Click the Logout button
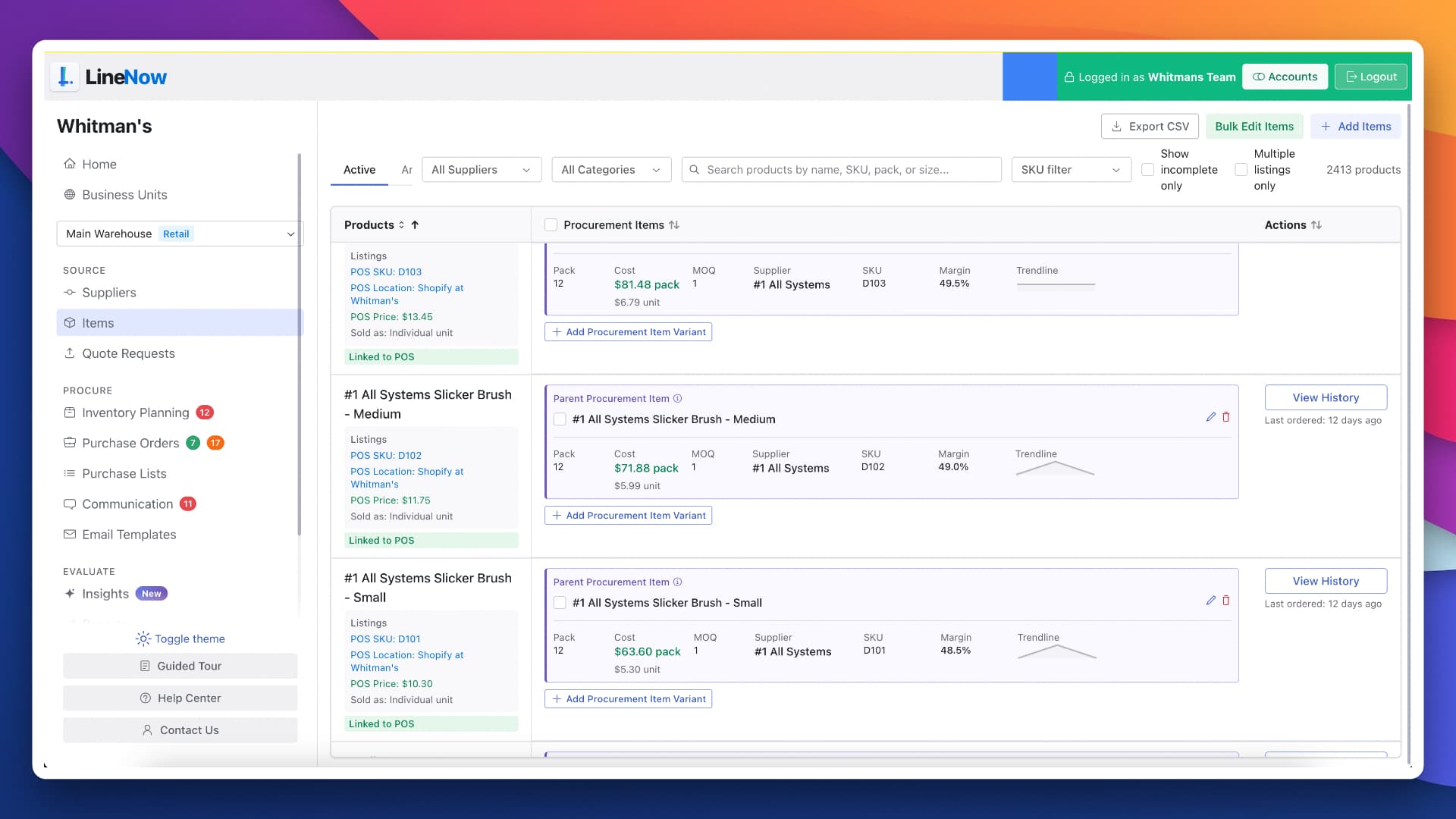 [x=1371, y=77]
